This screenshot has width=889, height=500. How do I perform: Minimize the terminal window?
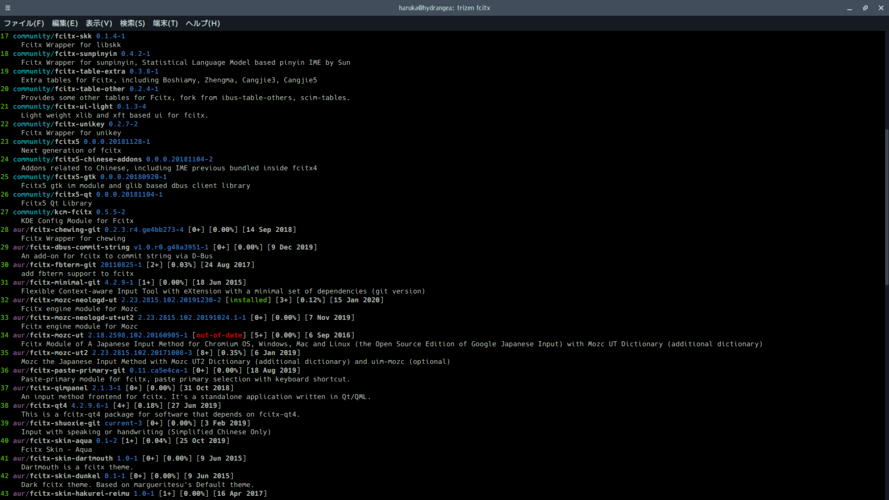click(849, 8)
